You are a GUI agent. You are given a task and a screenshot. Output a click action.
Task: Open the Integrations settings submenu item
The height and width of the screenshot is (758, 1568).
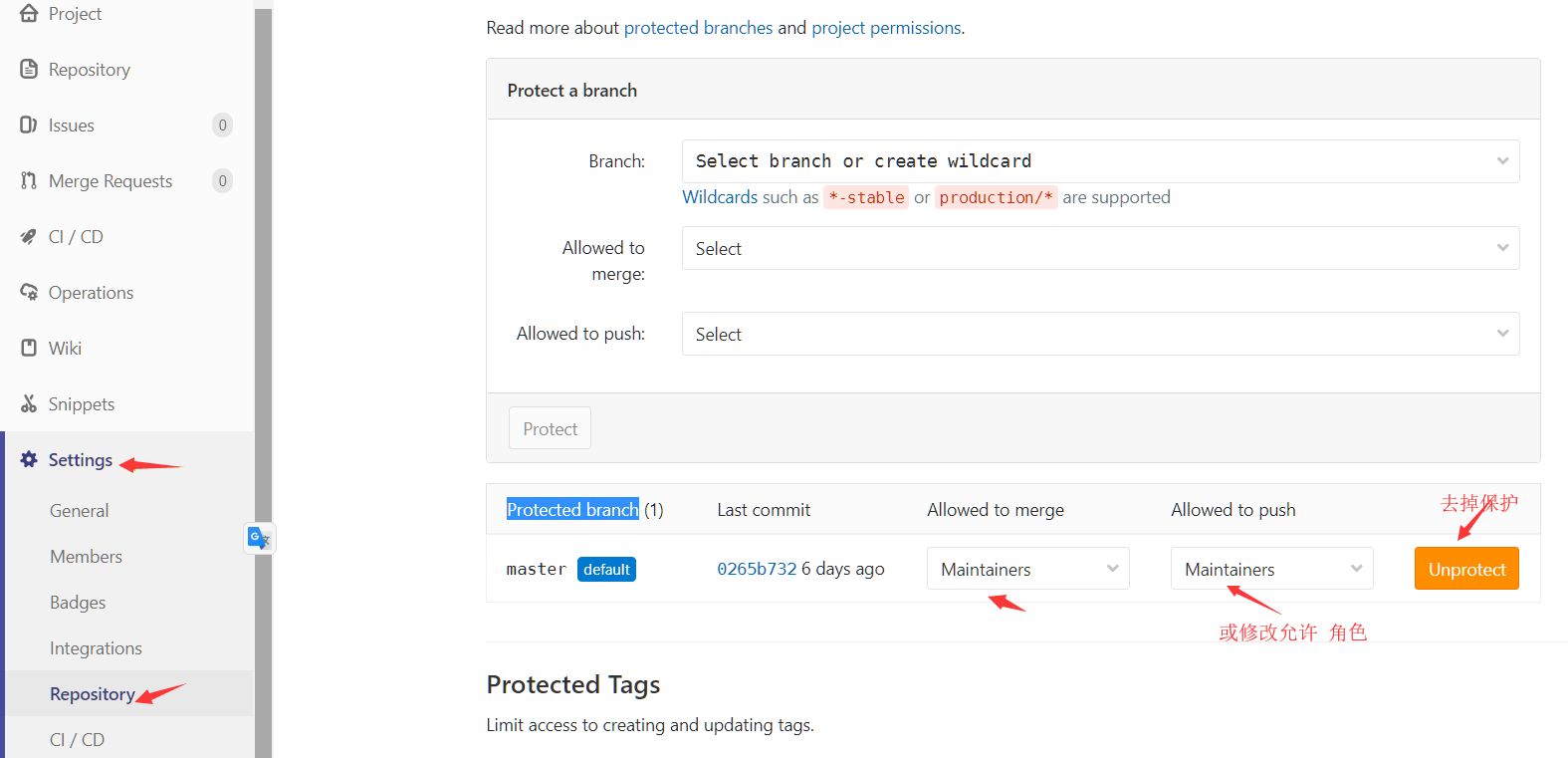coord(96,648)
